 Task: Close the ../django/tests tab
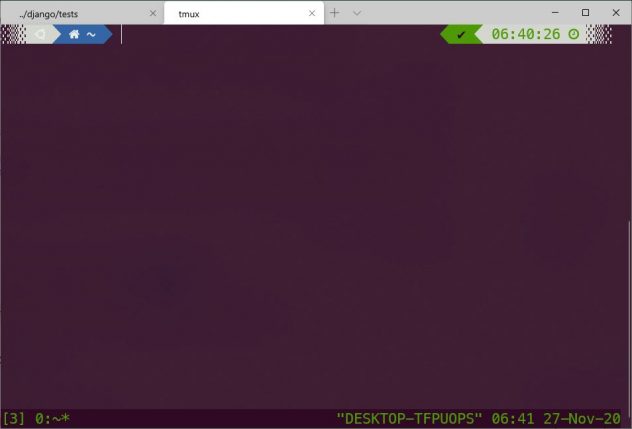[x=153, y=13]
